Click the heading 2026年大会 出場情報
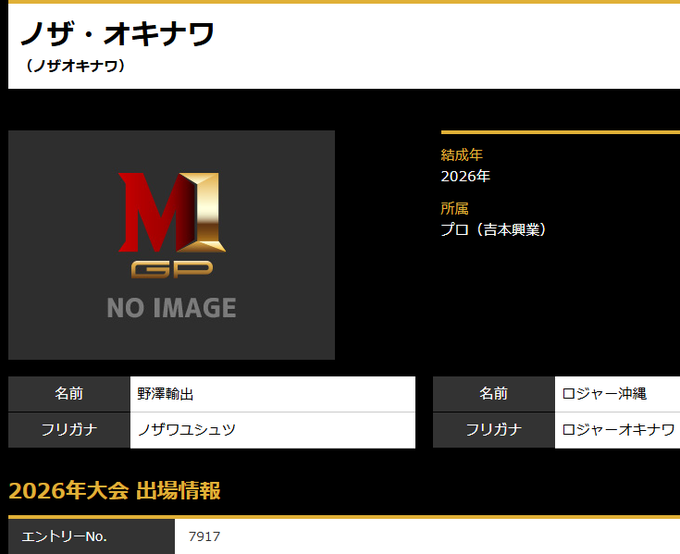This screenshot has height=554, width=680. click(x=114, y=491)
